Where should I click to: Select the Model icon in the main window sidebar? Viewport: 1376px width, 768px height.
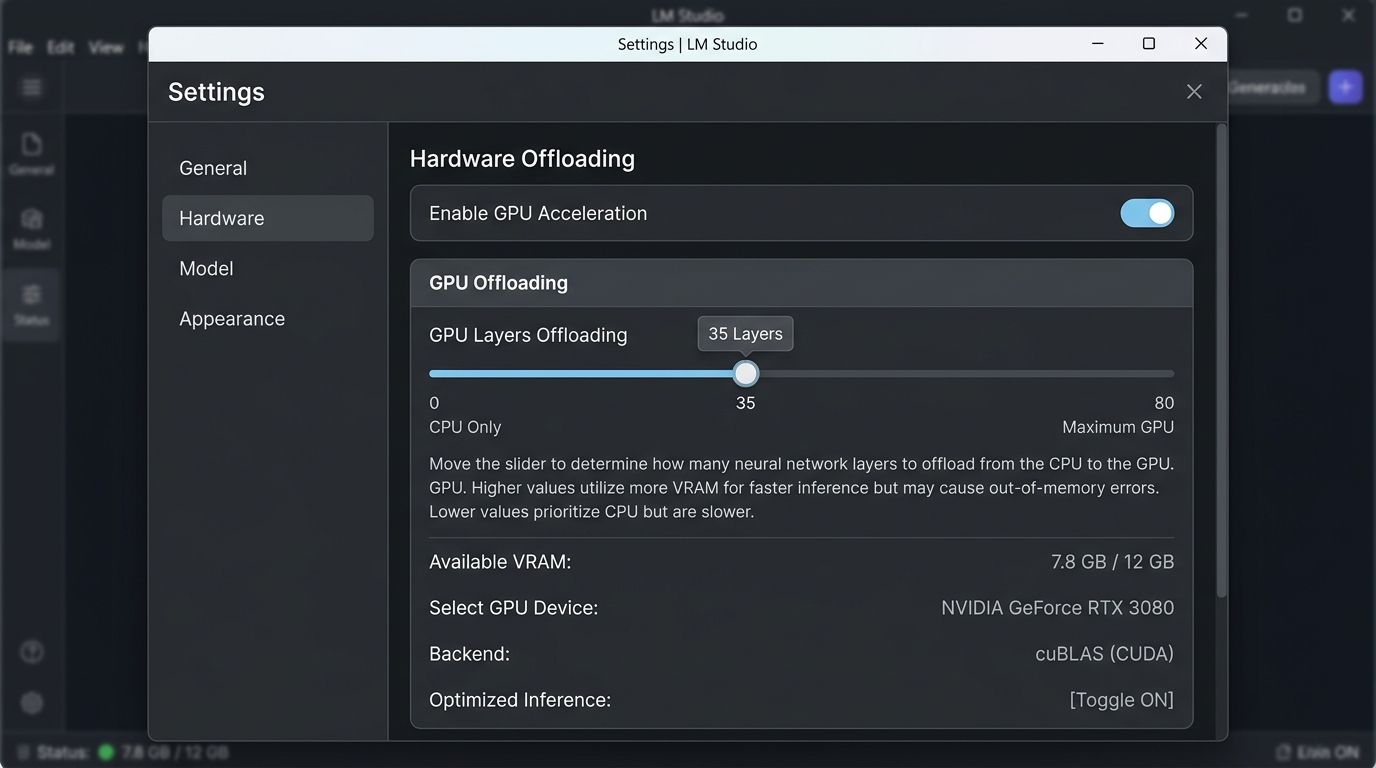(x=32, y=228)
